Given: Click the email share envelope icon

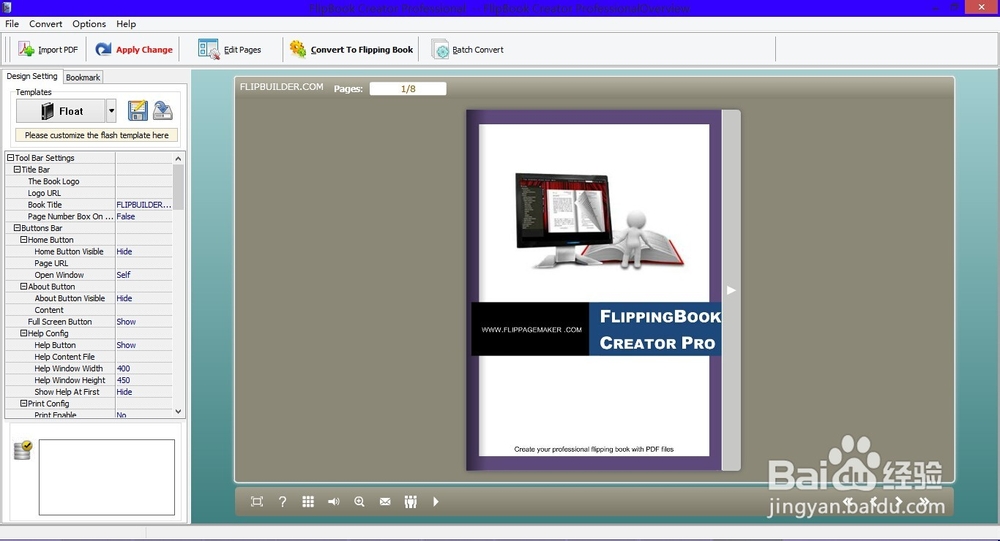Looking at the screenshot, I should [x=385, y=501].
